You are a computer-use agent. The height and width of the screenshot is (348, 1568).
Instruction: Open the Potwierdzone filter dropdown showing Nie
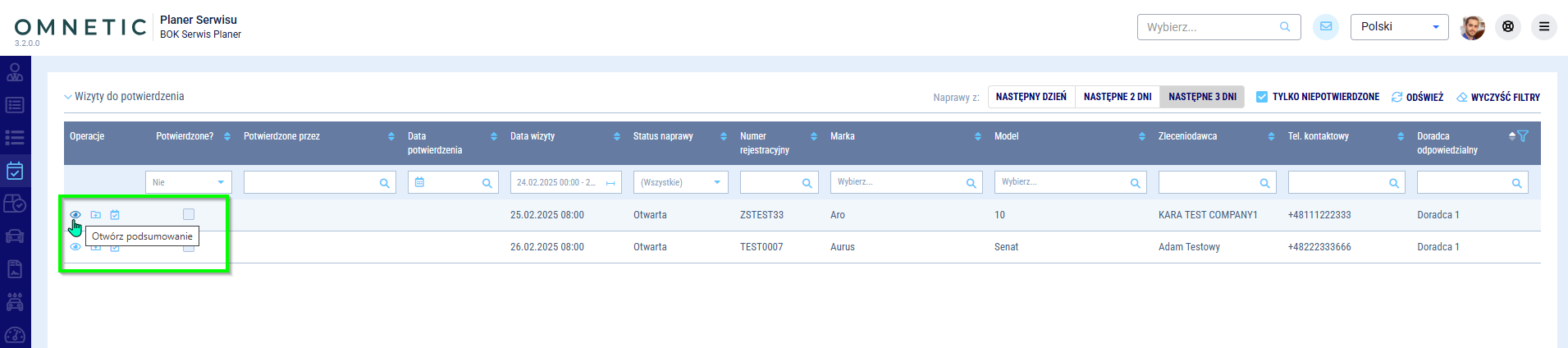click(x=188, y=182)
